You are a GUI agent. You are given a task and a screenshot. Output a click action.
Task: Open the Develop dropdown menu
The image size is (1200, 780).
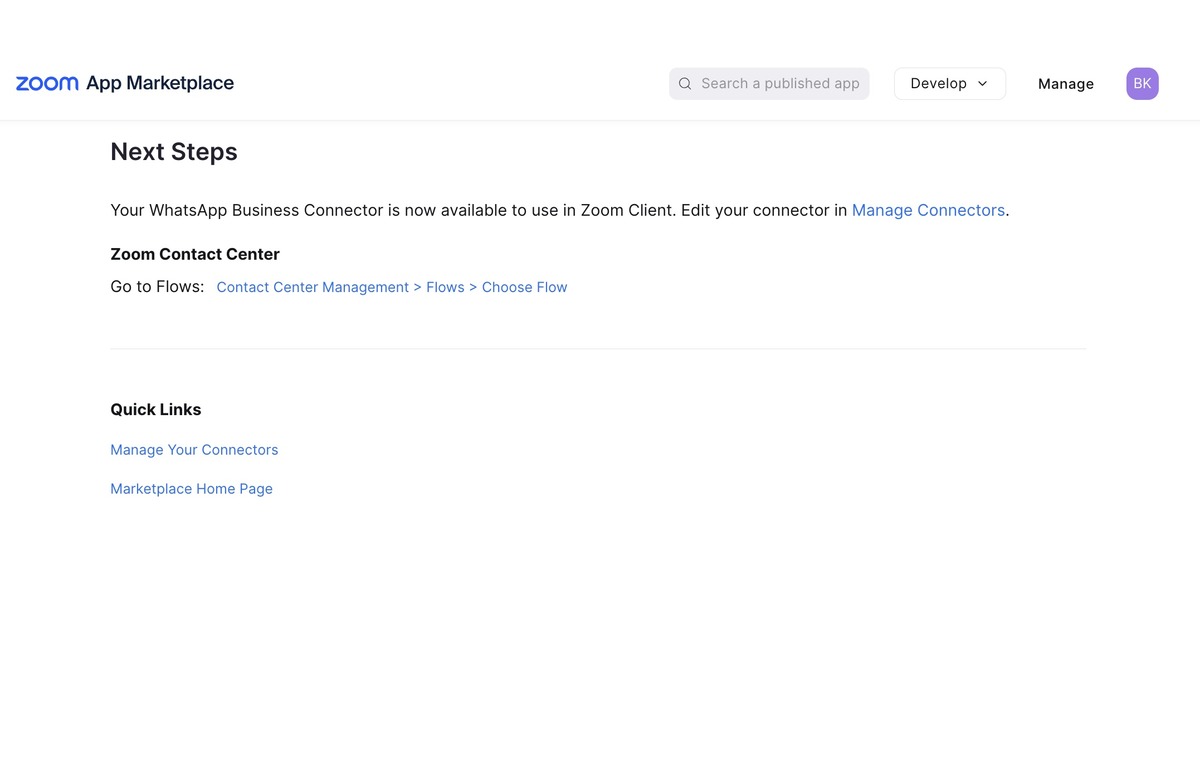tap(950, 84)
